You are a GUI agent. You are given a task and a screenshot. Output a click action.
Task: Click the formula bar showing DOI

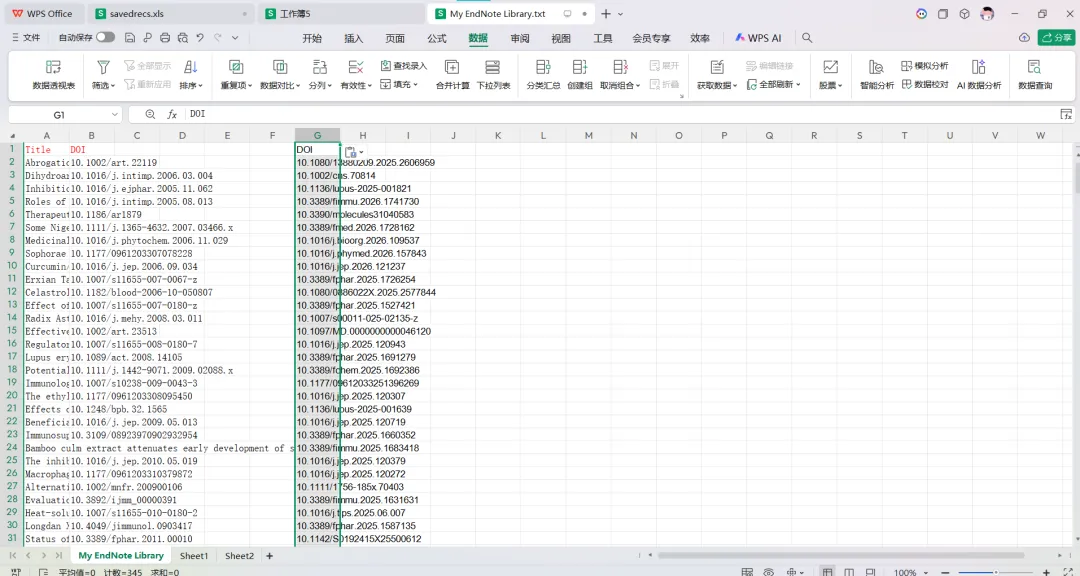click(620, 114)
